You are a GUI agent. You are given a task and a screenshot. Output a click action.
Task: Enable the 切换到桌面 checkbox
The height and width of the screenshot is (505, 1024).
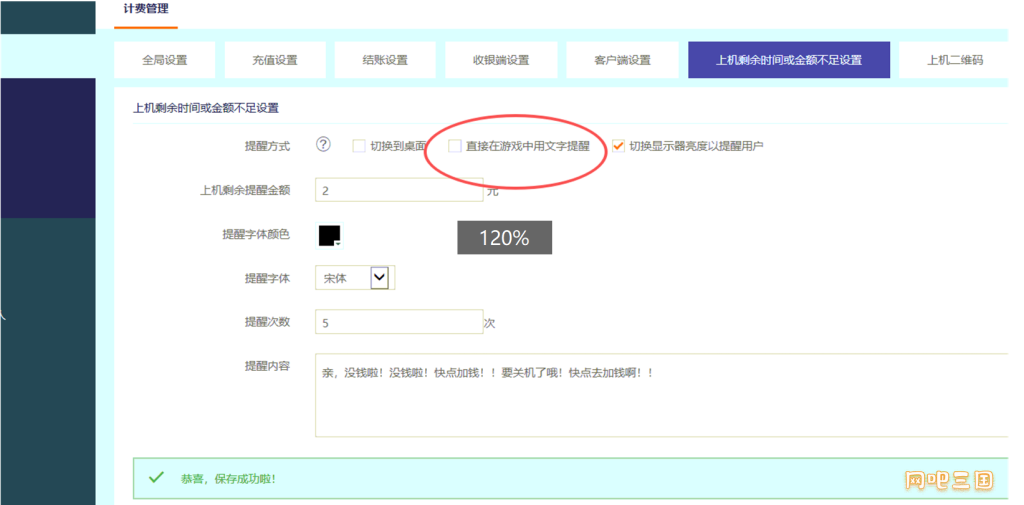coord(359,146)
